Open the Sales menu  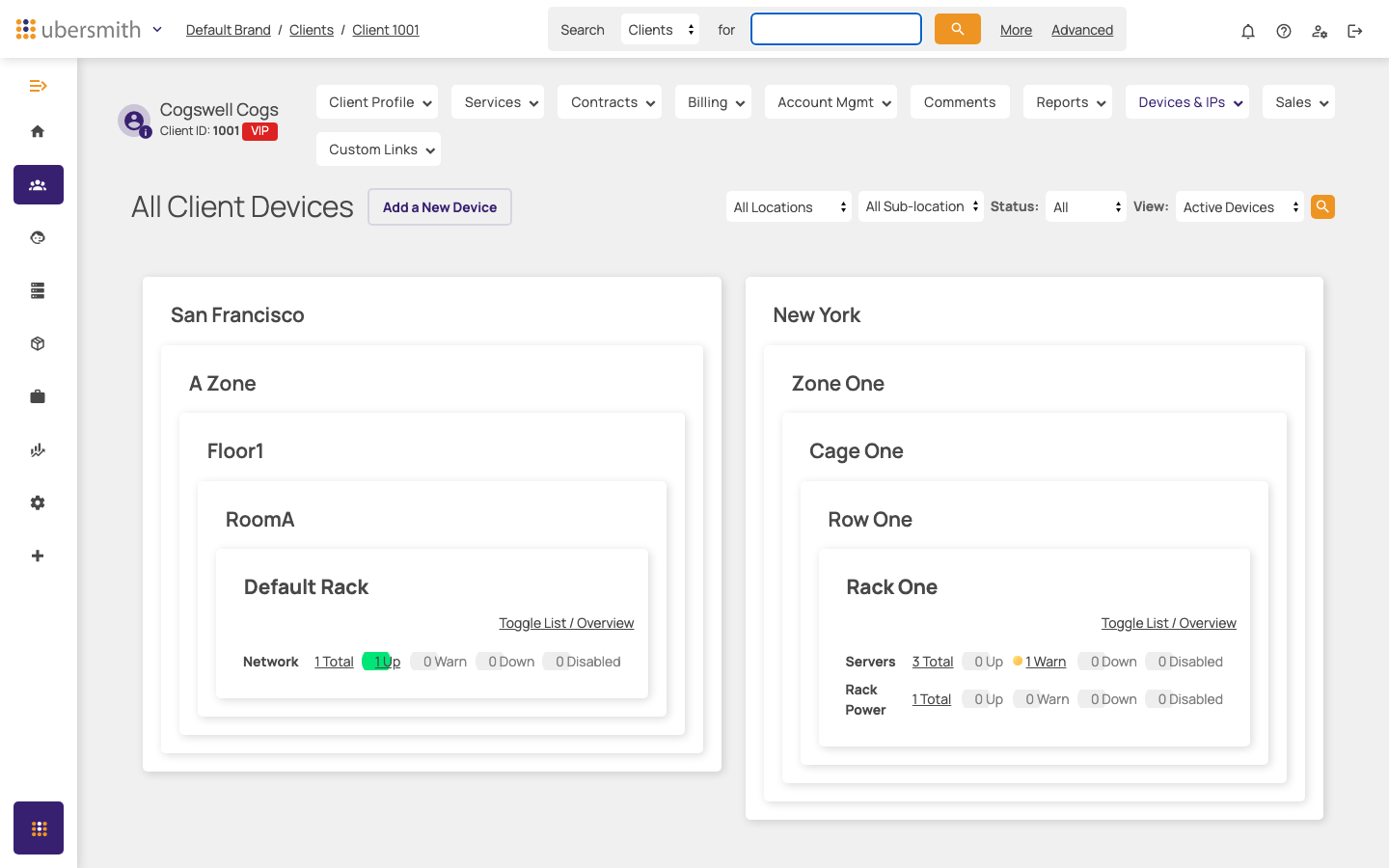point(1298,102)
